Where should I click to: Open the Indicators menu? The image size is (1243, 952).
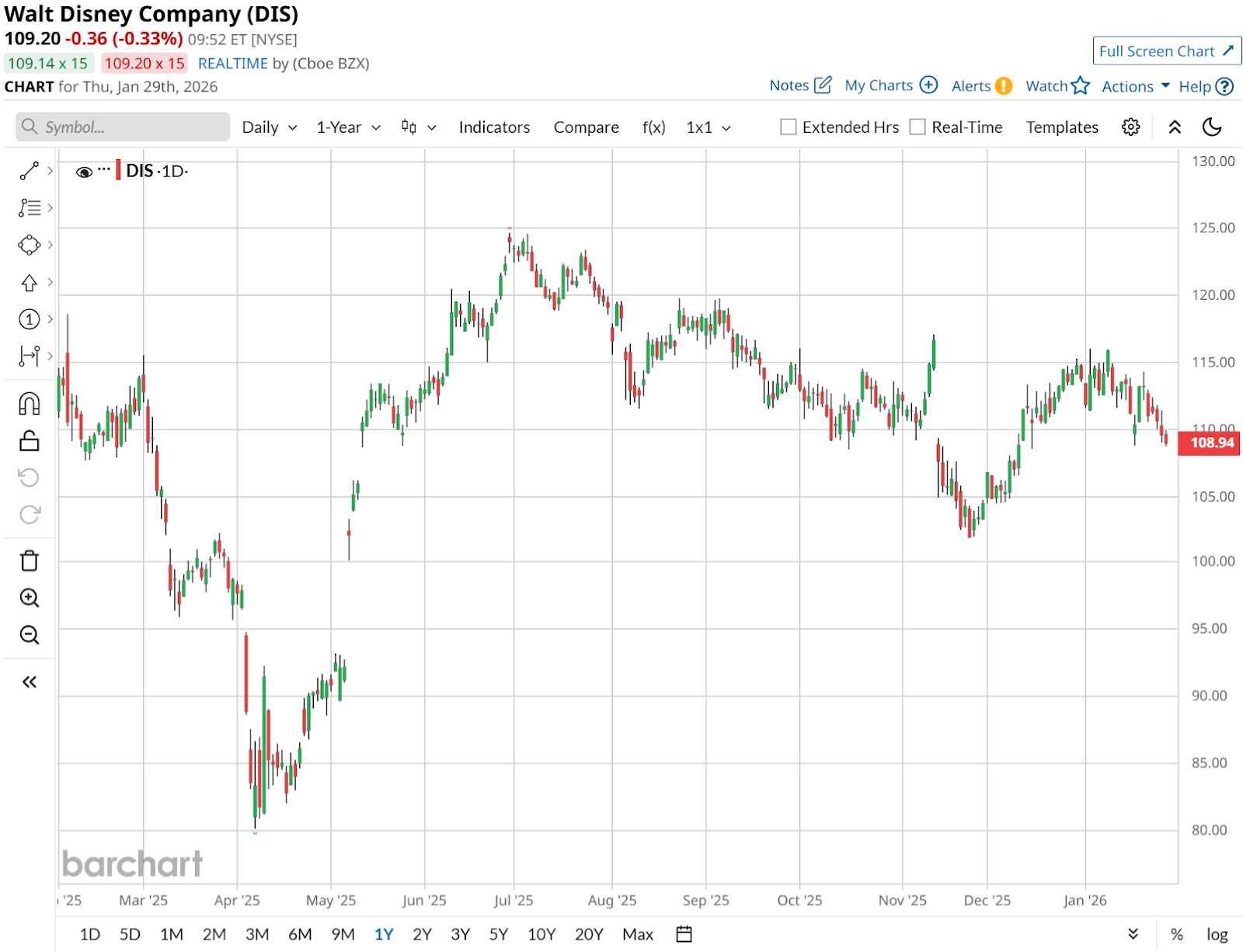[494, 127]
